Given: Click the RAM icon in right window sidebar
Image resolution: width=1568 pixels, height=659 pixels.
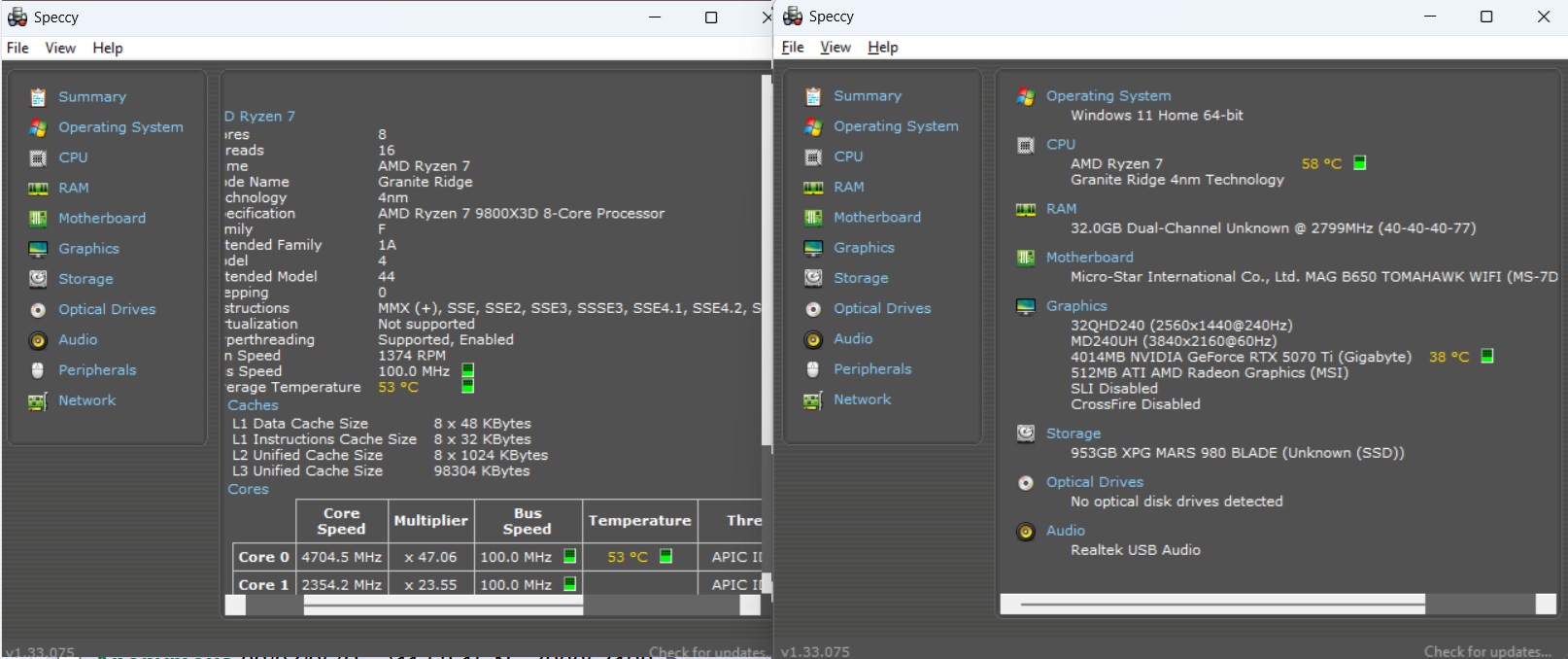Looking at the screenshot, I should pyautogui.click(x=813, y=187).
